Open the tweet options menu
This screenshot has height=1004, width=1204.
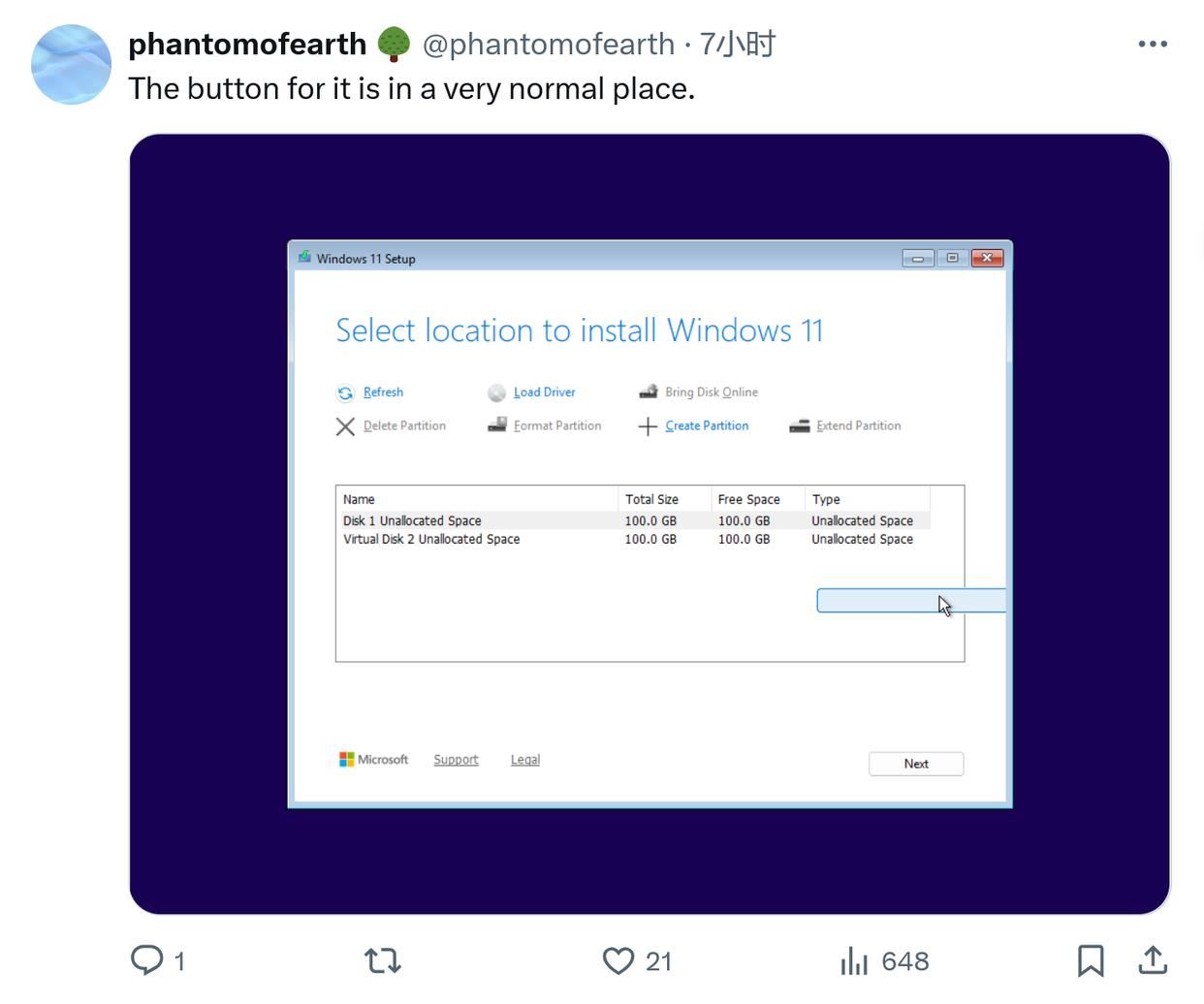1154,44
